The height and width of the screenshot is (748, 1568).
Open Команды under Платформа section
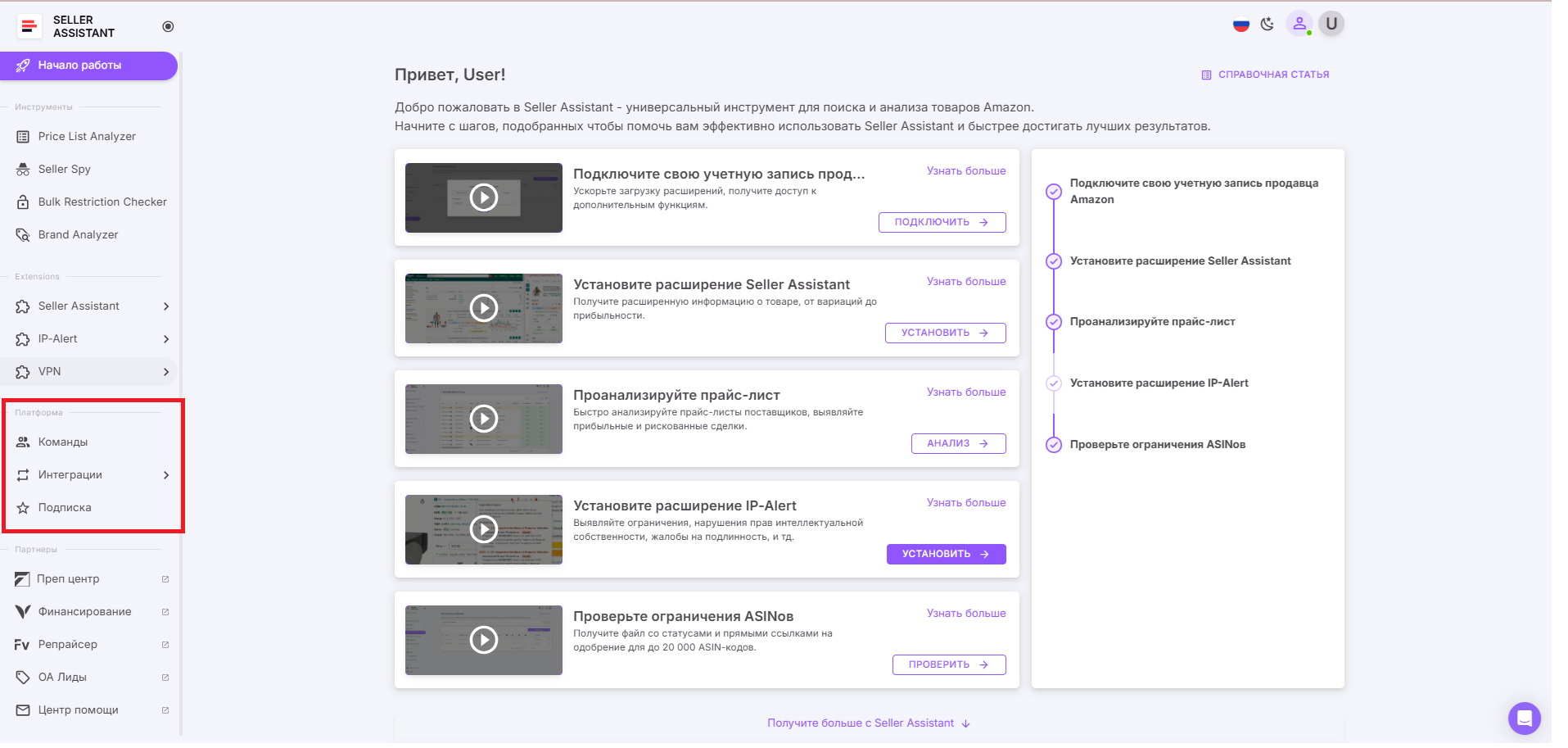point(63,442)
